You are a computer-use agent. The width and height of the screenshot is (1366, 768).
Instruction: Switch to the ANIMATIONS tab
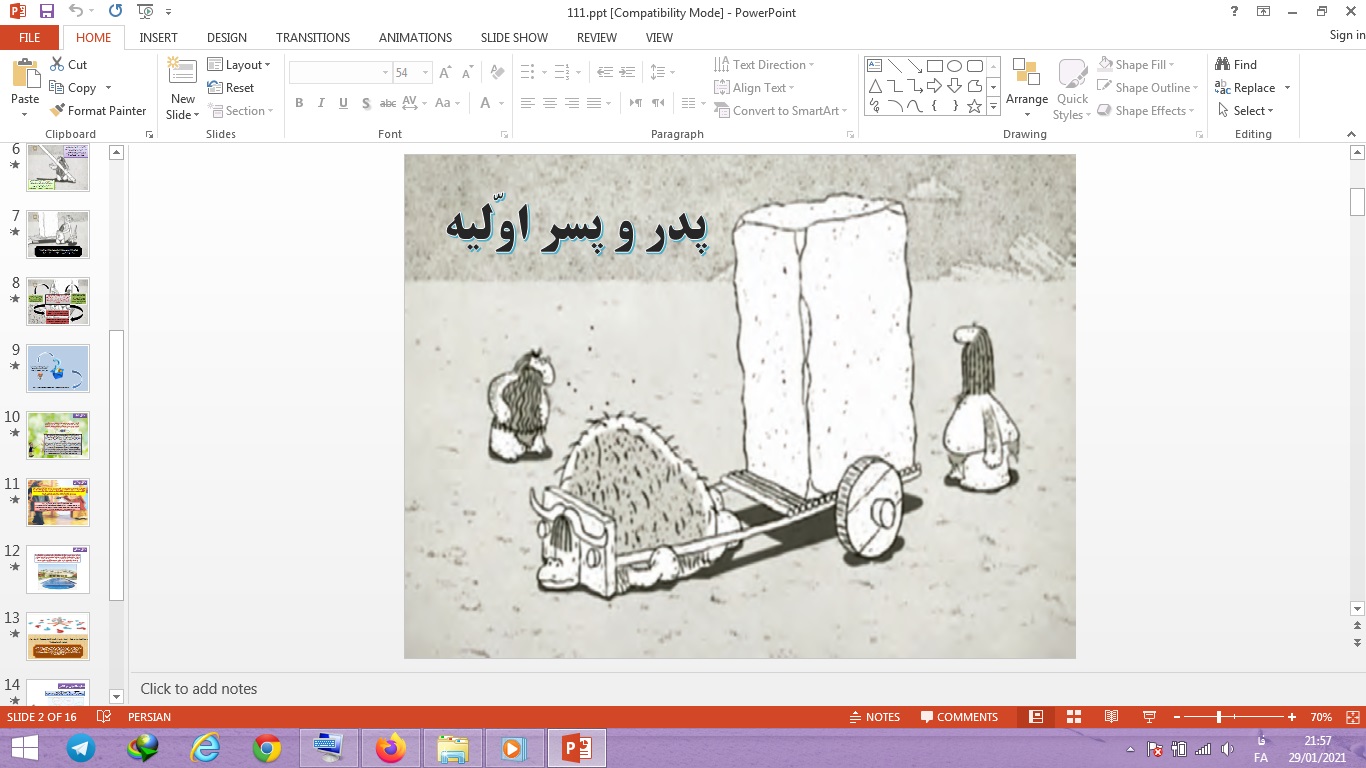click(415, 38)
